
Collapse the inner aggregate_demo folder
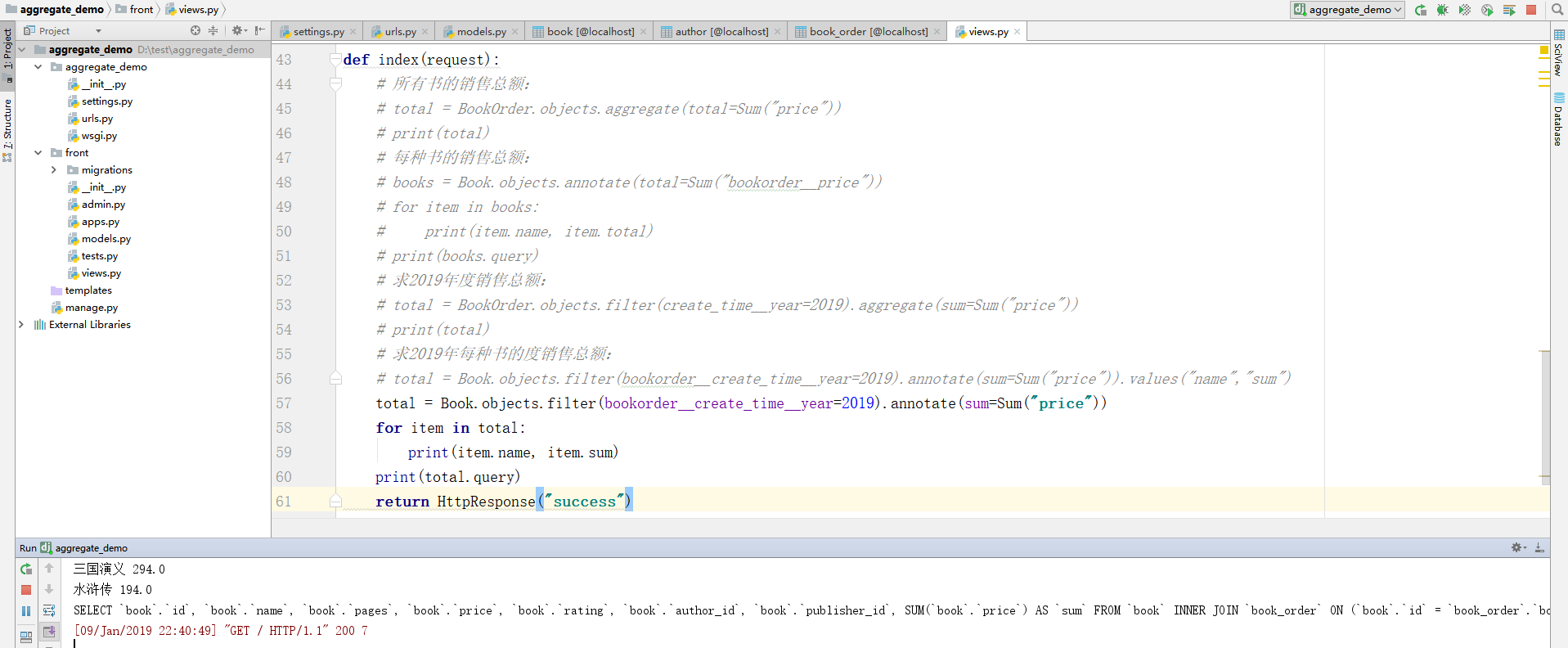[38, 67]
